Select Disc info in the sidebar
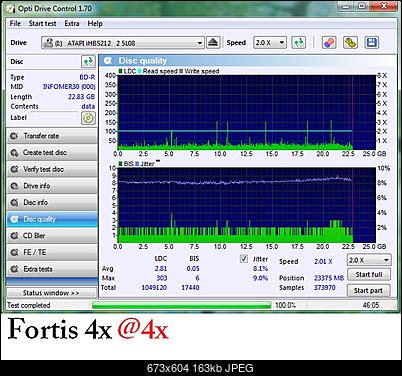The image size is (402, 376). [52, 203]
